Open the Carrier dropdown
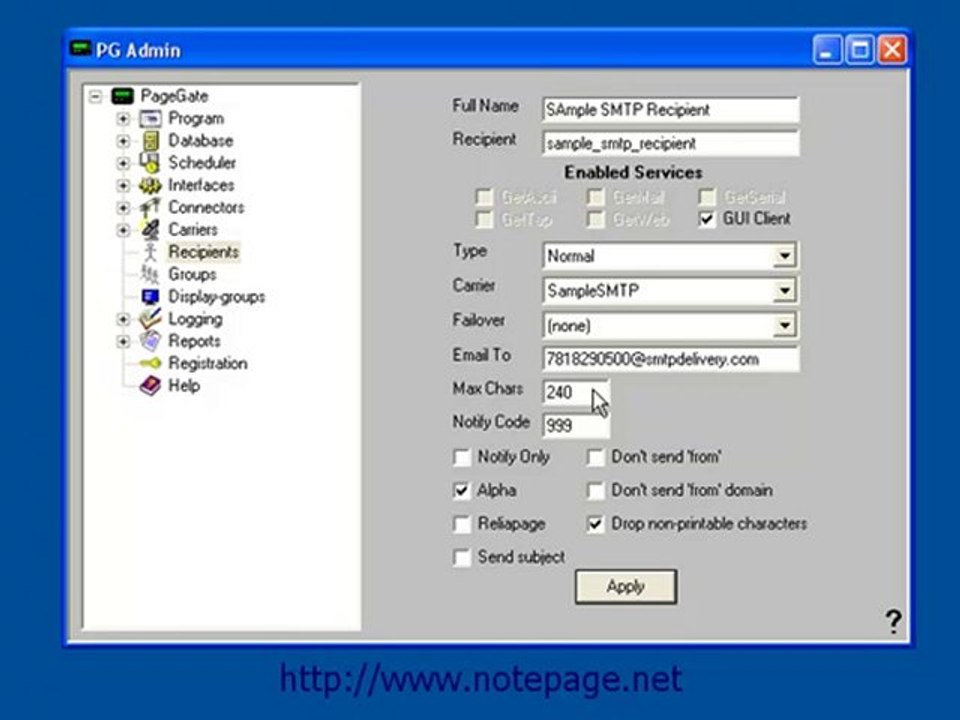 tap(784, 291)
